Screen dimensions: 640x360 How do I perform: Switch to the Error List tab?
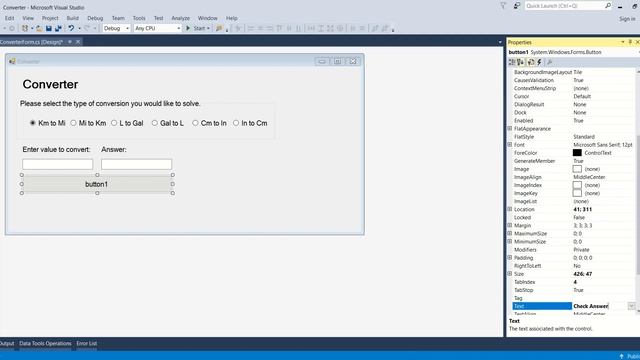87,343
